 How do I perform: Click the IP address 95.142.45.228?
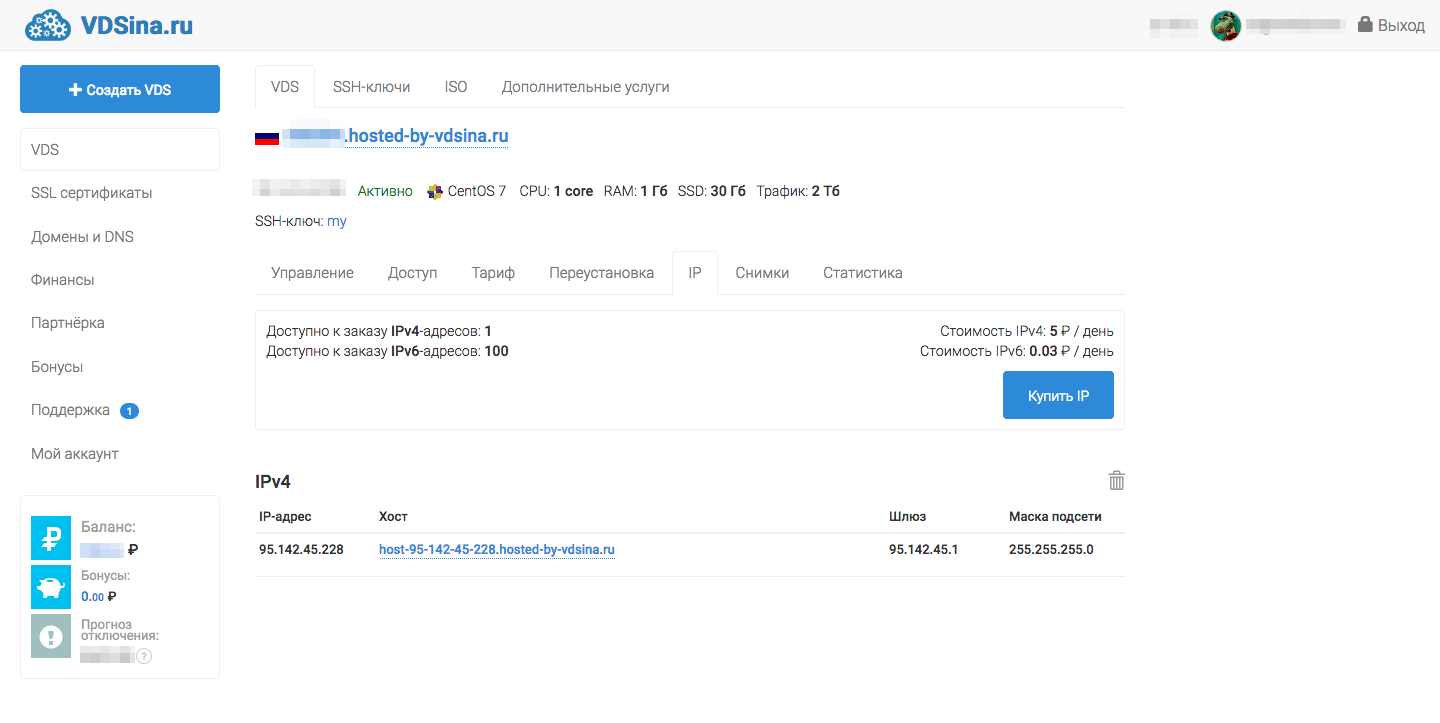tap(301, 549)
